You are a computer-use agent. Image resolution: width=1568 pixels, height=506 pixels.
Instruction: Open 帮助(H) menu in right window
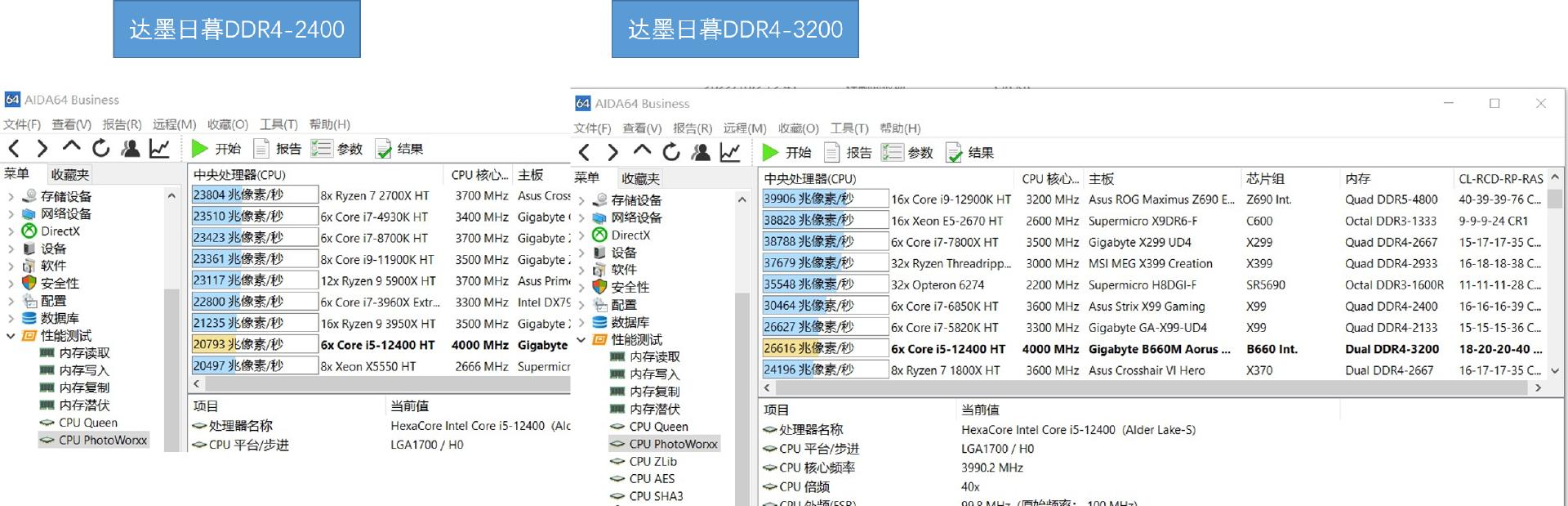pos(901,128)
